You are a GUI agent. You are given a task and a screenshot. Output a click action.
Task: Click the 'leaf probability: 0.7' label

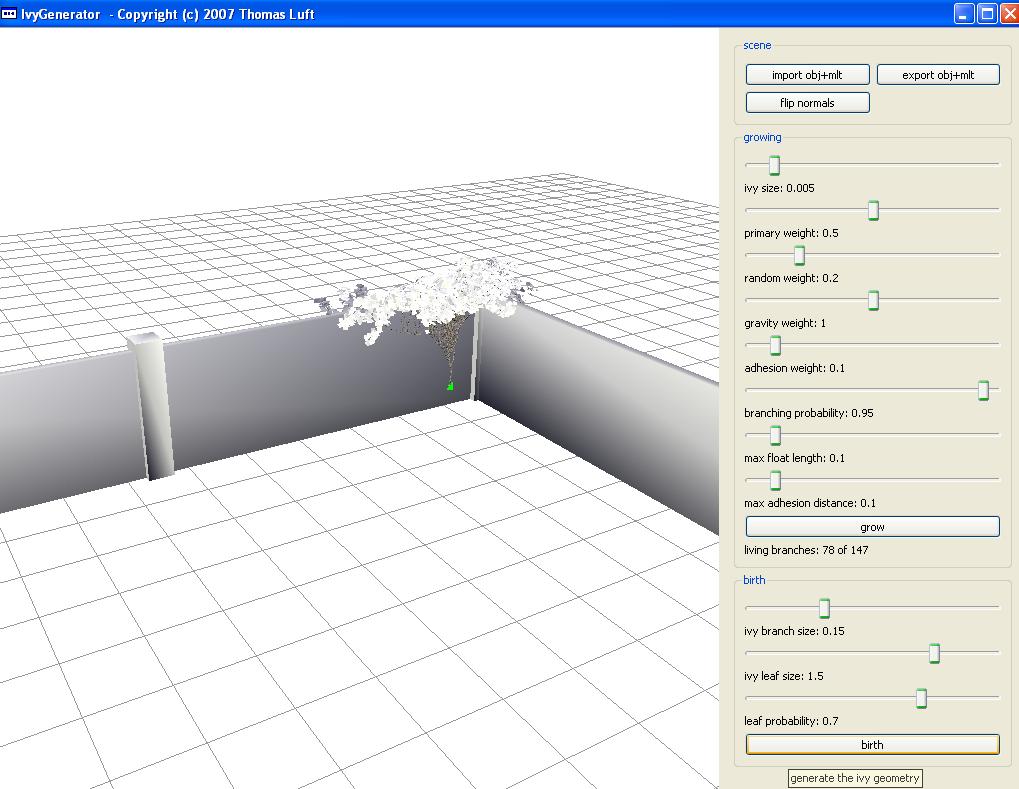pos(791,721)
